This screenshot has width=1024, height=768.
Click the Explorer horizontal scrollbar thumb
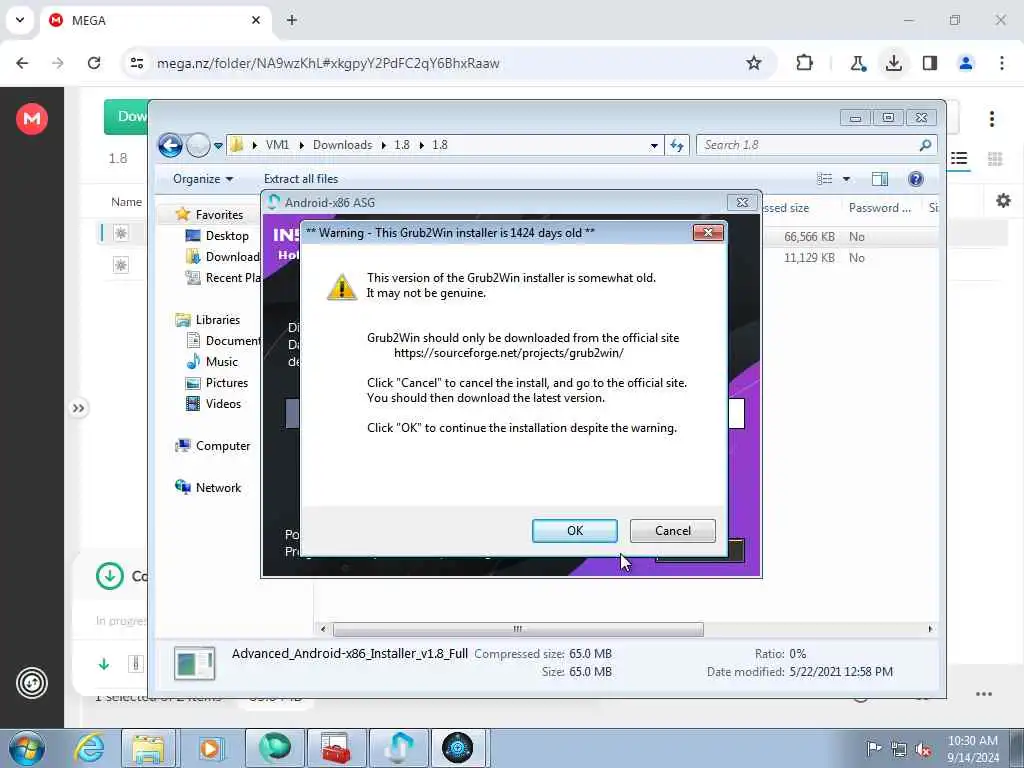coord(519,630)
